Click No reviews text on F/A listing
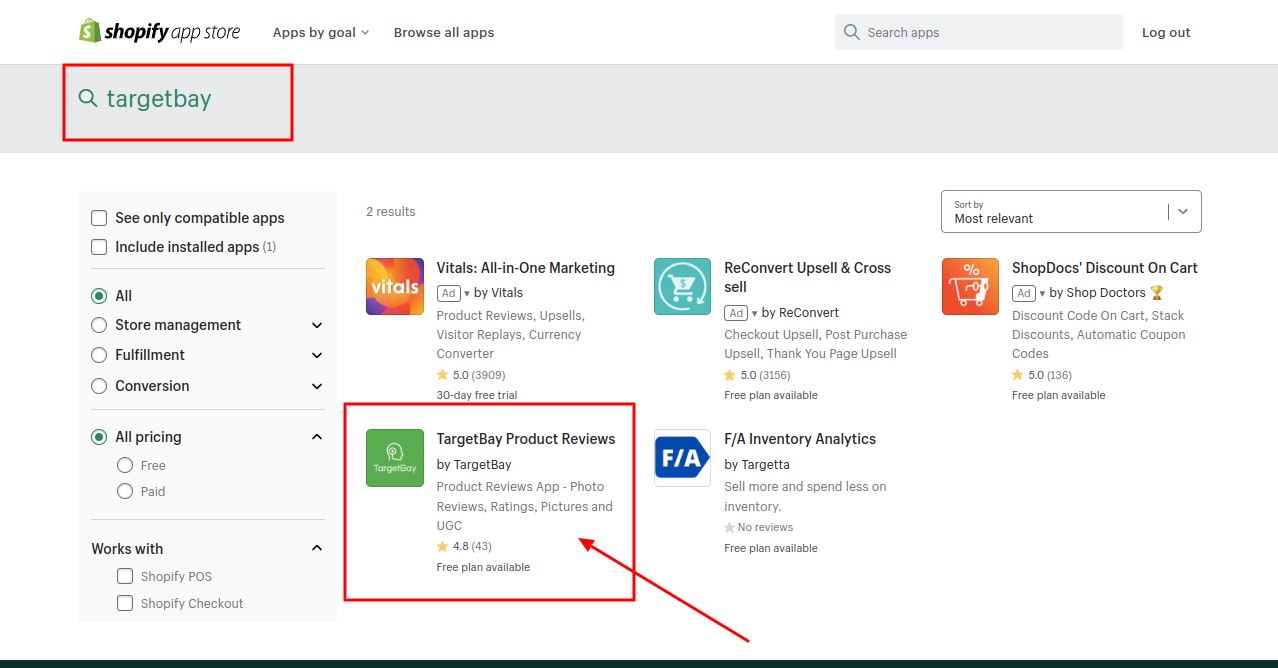The width and height of the screenshot is (1278, 668). pyautogui.click(x=765, y=527)
